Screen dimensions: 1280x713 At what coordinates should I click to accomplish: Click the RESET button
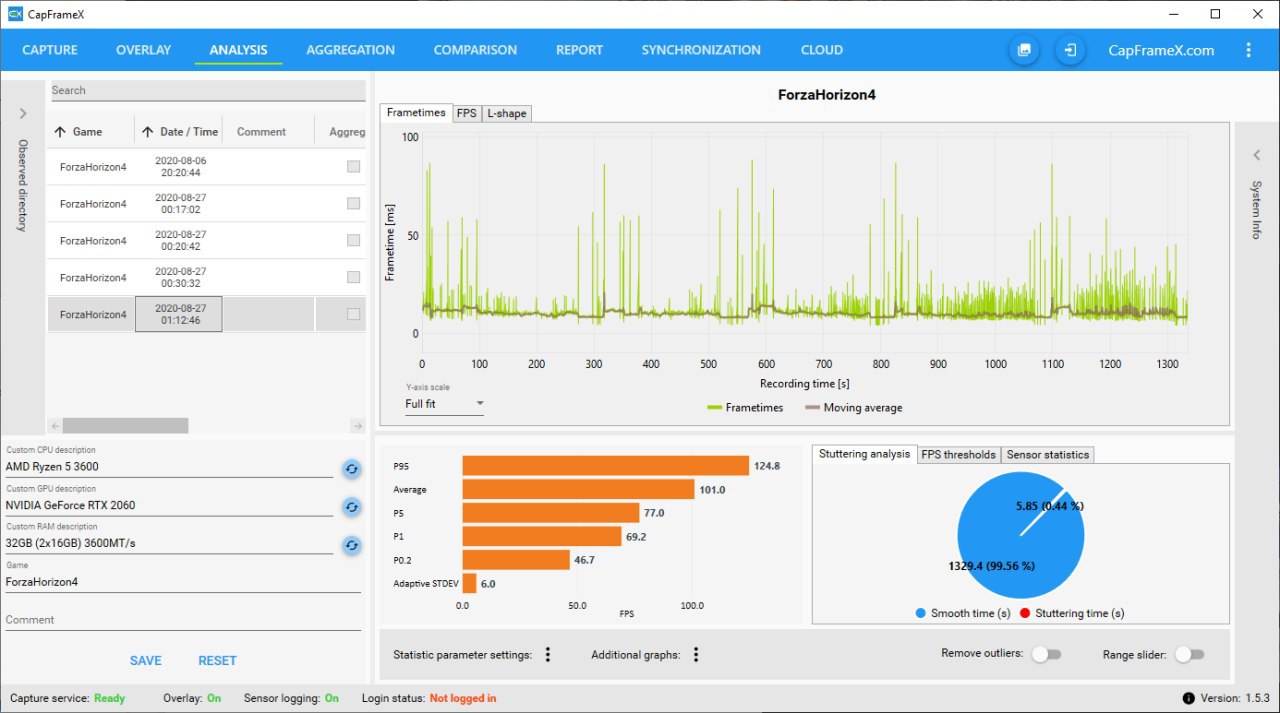pos(217,661)
